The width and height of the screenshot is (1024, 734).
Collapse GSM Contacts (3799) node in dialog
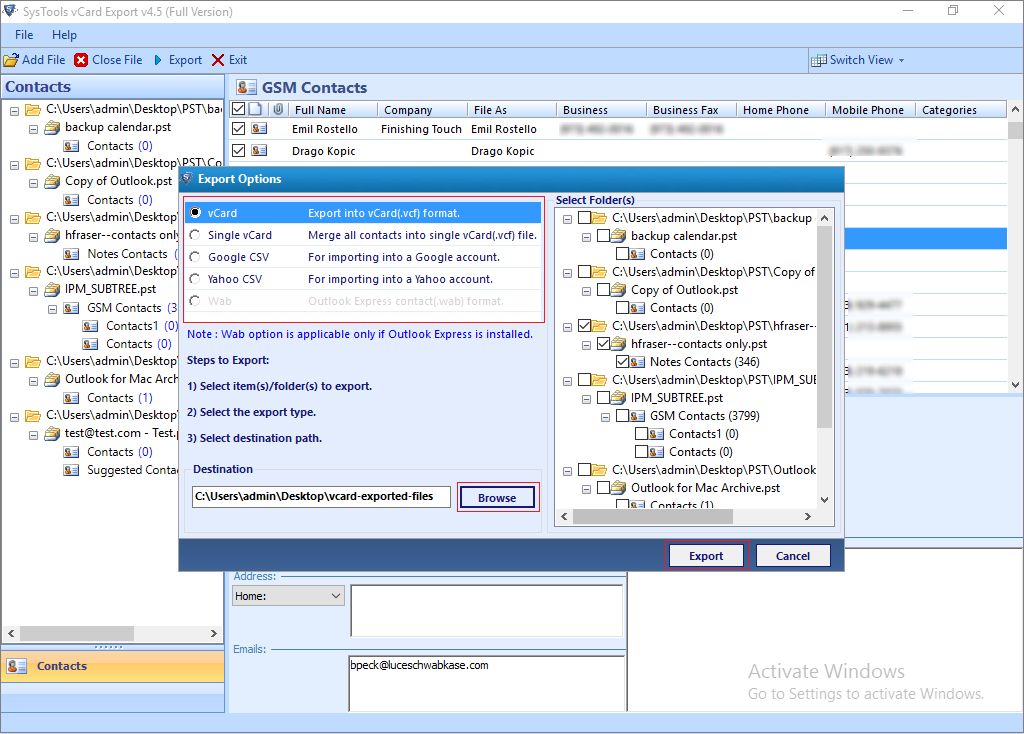tap(605, 417)
